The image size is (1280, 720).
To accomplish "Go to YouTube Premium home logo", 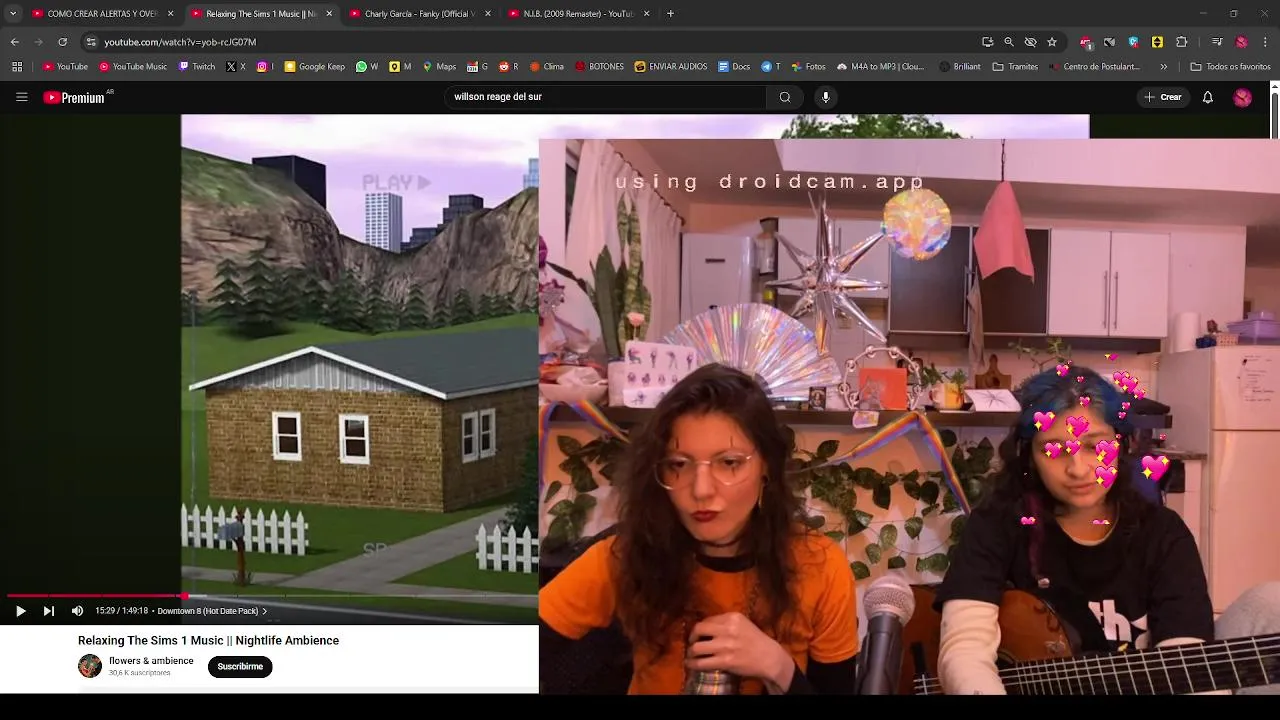I will (x=74, y=97).
